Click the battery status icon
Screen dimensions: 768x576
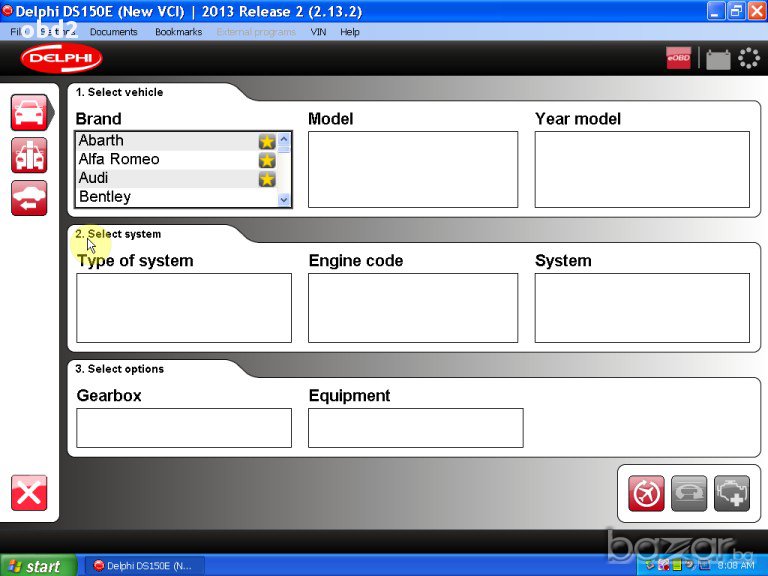click(717, 59)
